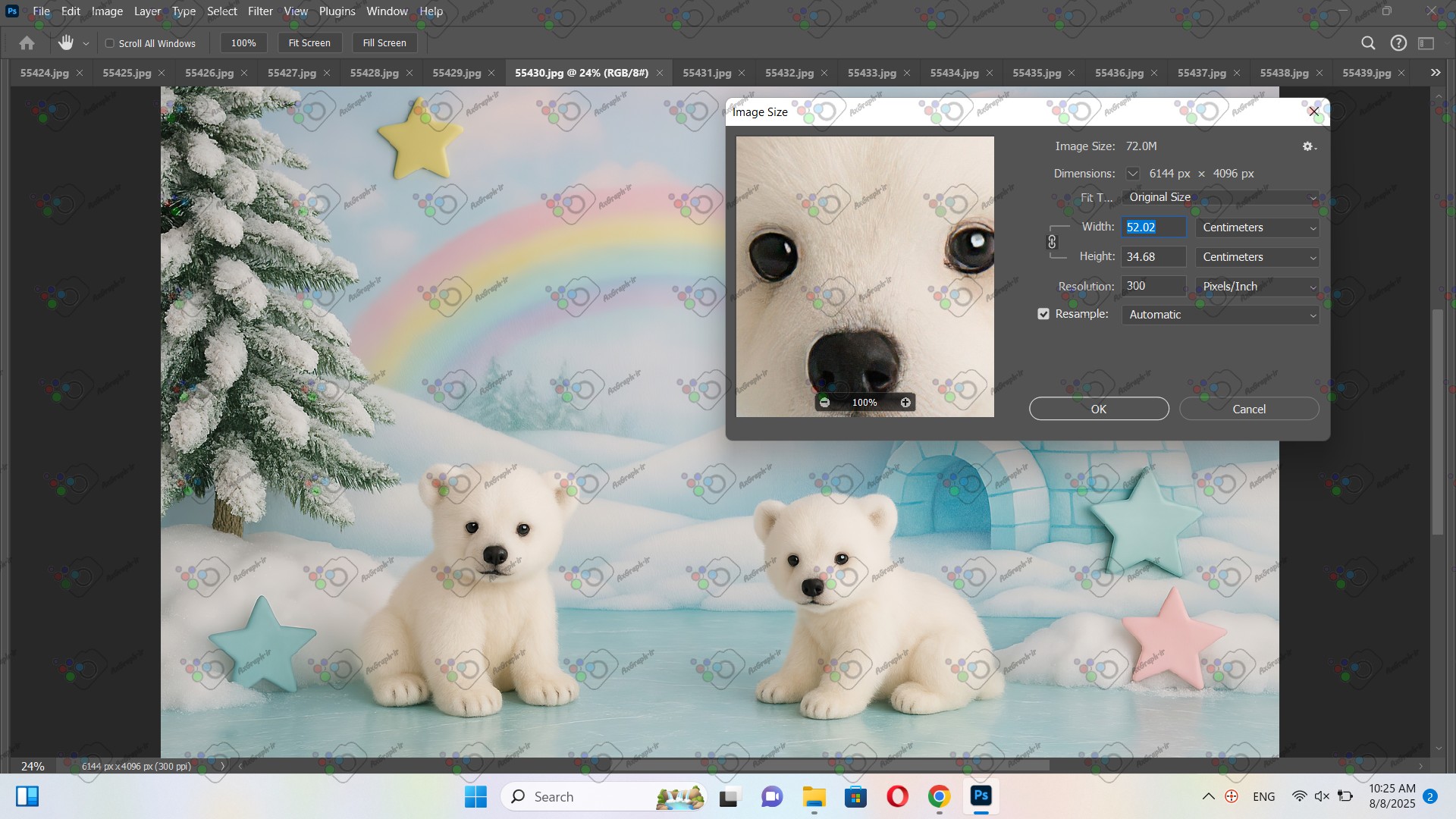The width and height of the screenshot is (1456, 819).
Task: Click the Home icon in options bar
Action: 27,43
